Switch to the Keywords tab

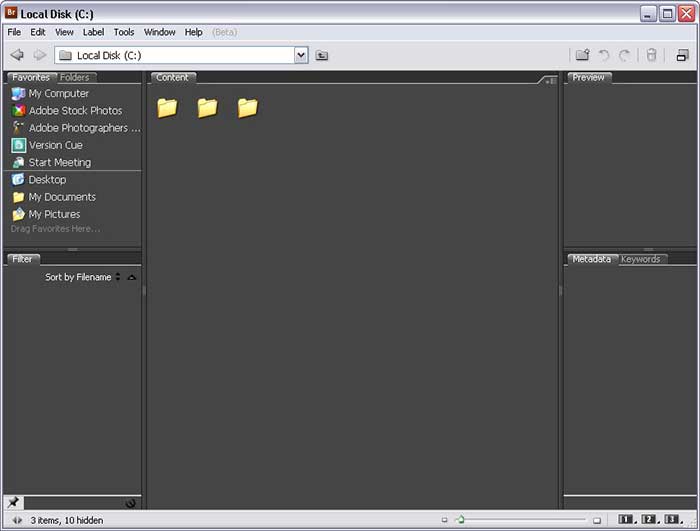click(x=641, y=259)
